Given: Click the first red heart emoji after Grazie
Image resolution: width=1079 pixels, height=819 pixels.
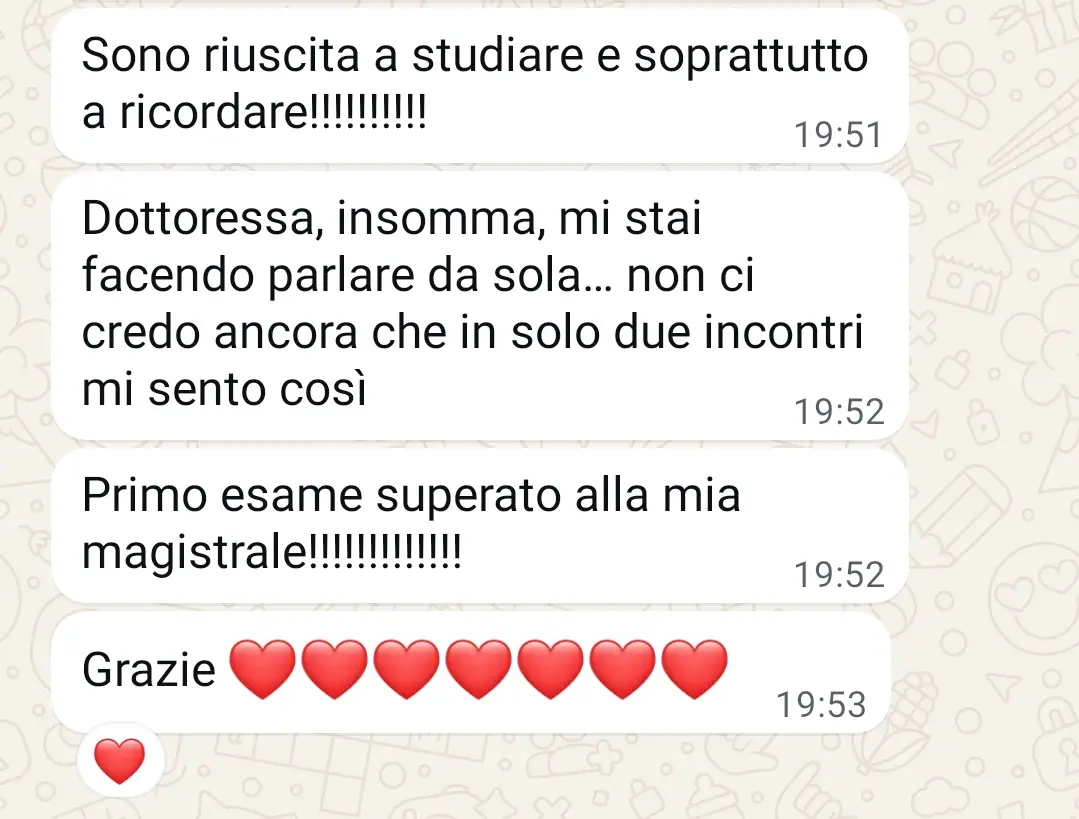Looking at the screenshot, I should (262, 668).
